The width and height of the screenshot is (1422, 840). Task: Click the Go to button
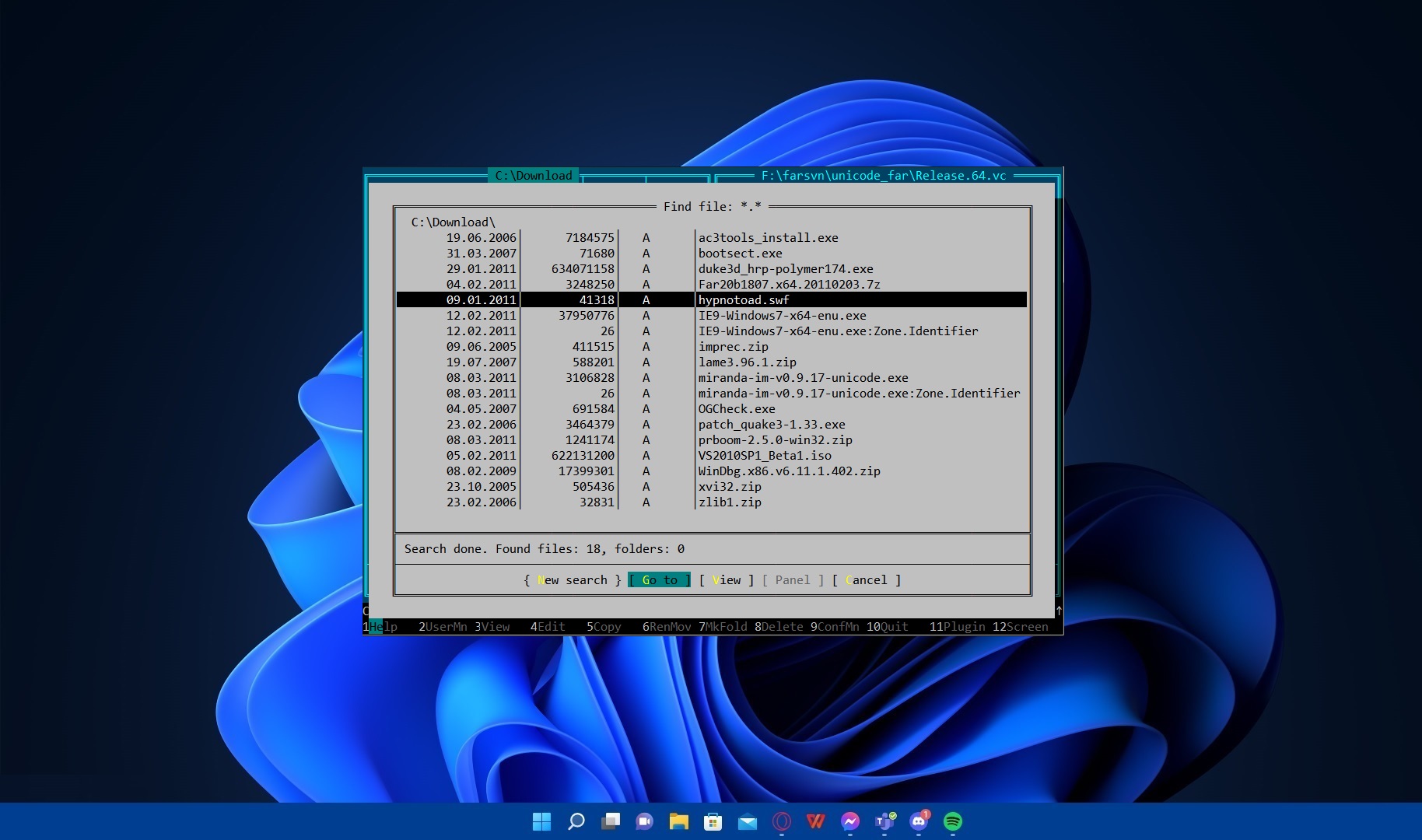[x=659, y=580]
